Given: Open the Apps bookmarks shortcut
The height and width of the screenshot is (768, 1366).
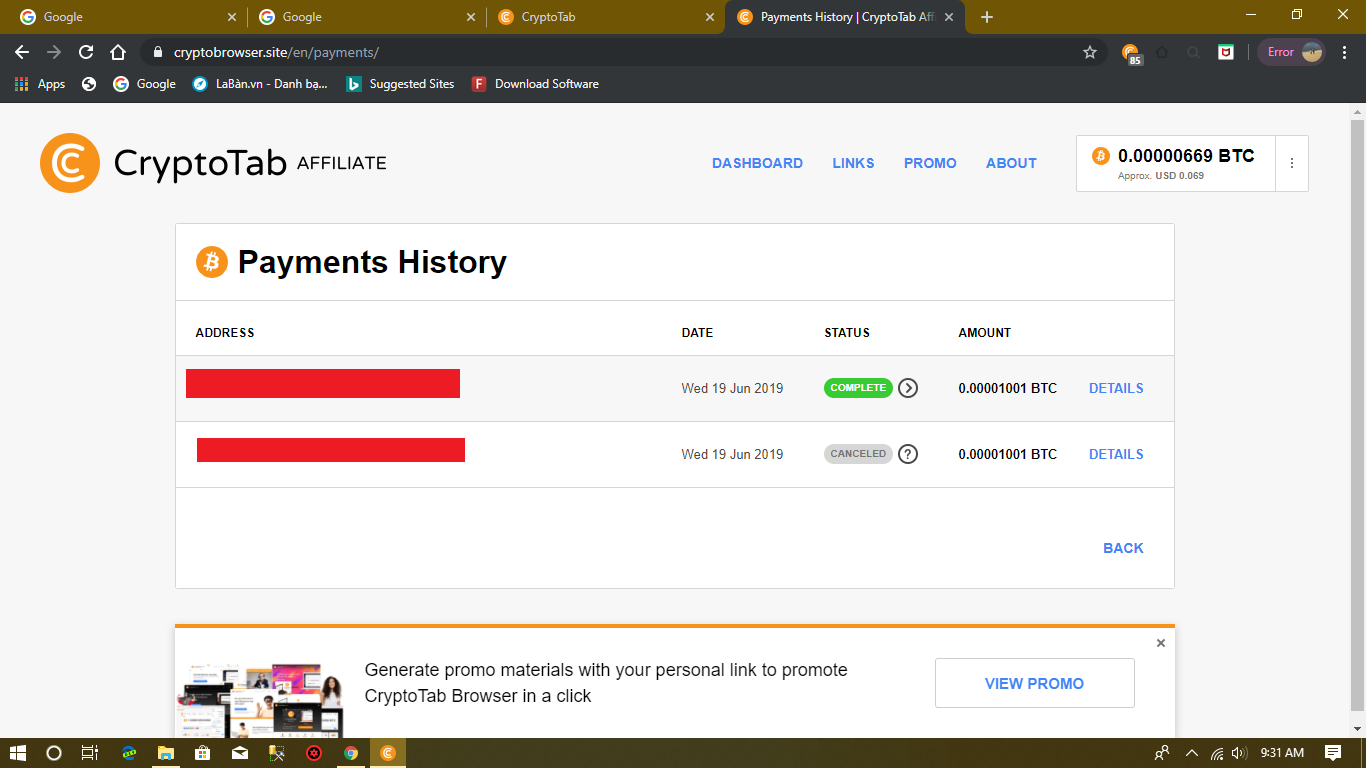Looking at the screenshot, I should (40, 84).
